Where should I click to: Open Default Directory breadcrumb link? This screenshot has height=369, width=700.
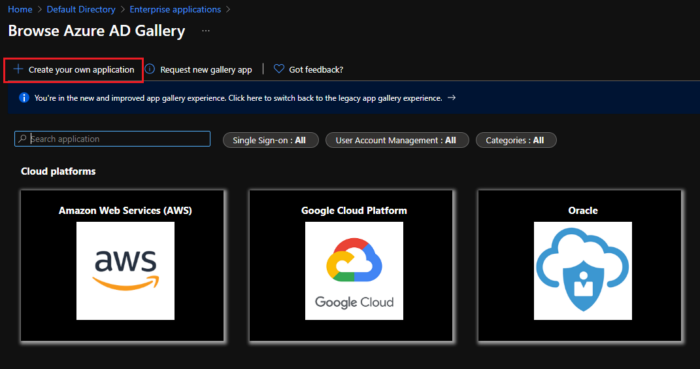coord(81,9)
